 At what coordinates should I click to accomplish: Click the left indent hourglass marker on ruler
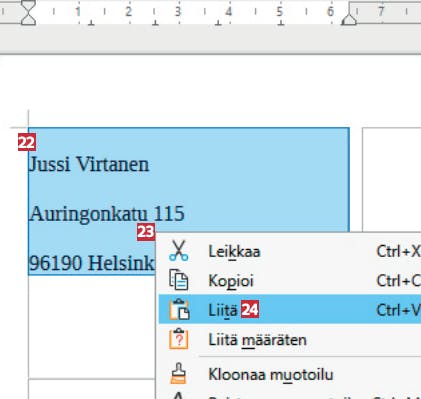(28, 12)
